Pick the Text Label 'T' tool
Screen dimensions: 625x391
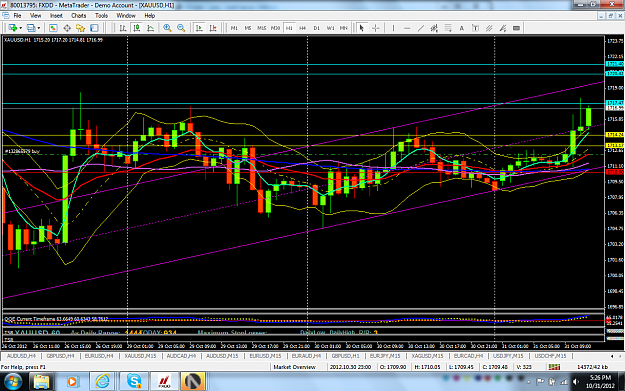(475, 28)
